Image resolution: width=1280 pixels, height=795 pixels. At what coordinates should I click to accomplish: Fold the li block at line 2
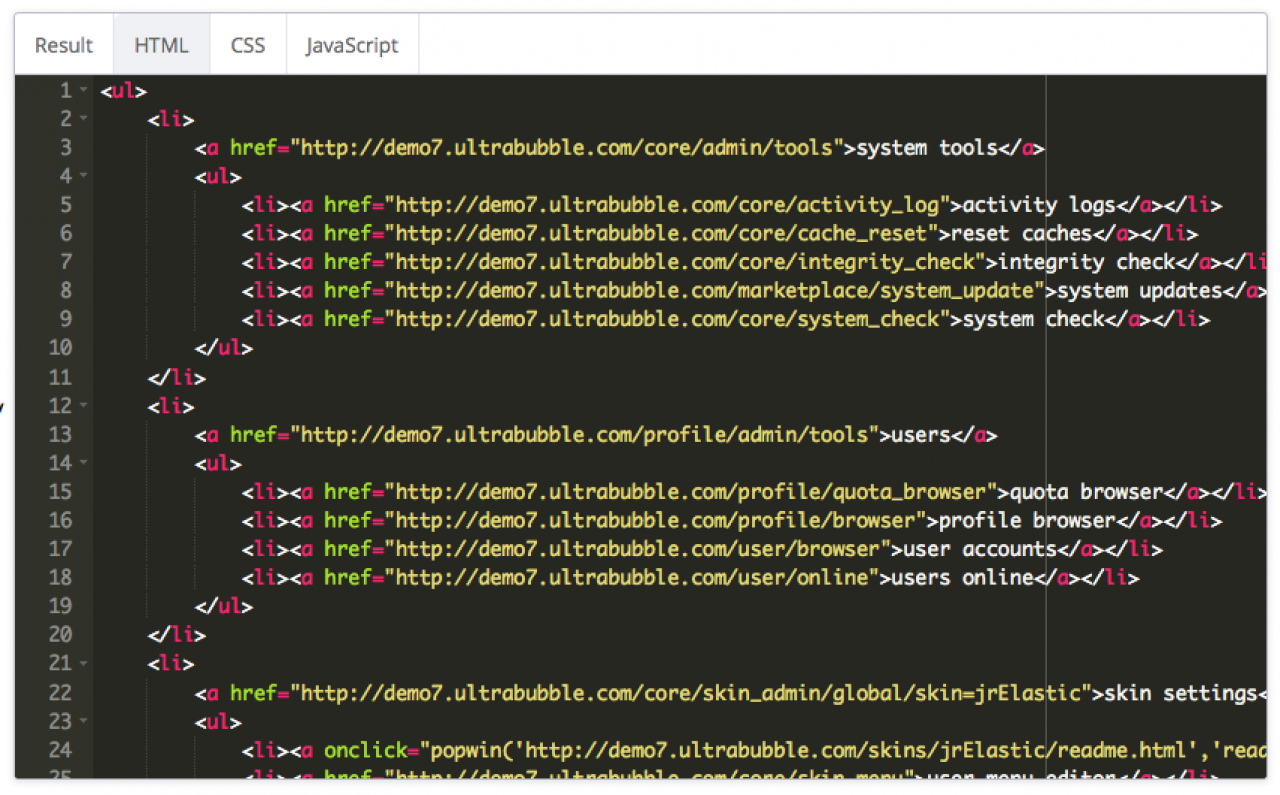(84, 120)
